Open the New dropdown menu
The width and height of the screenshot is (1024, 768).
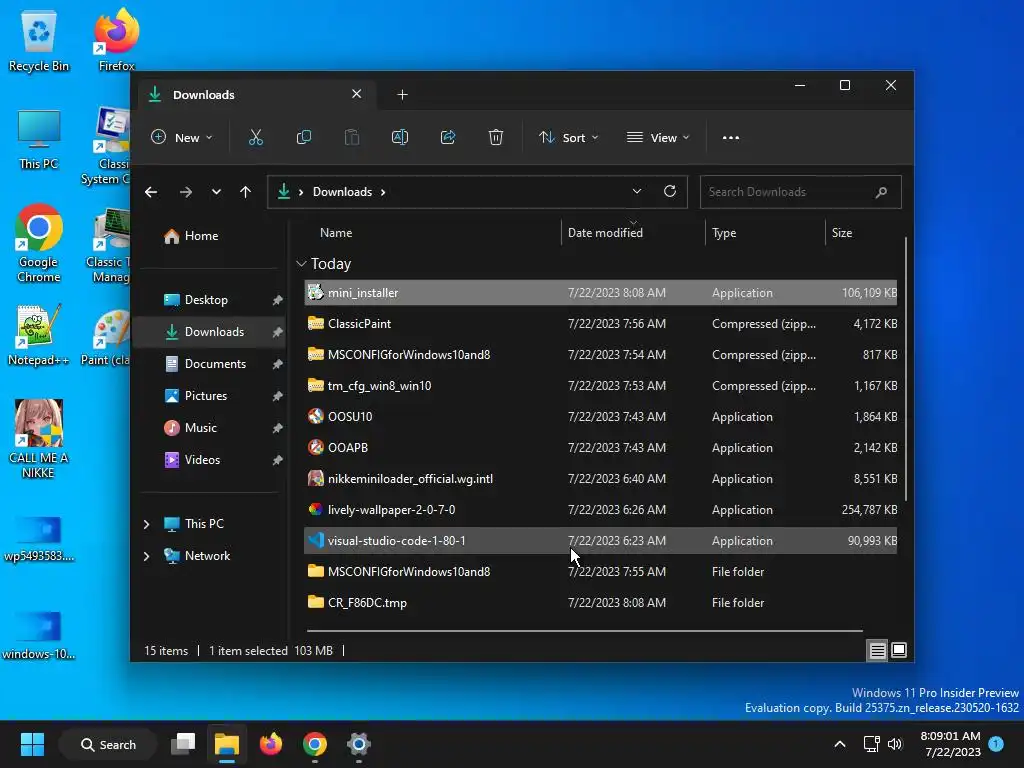(182, 138)
